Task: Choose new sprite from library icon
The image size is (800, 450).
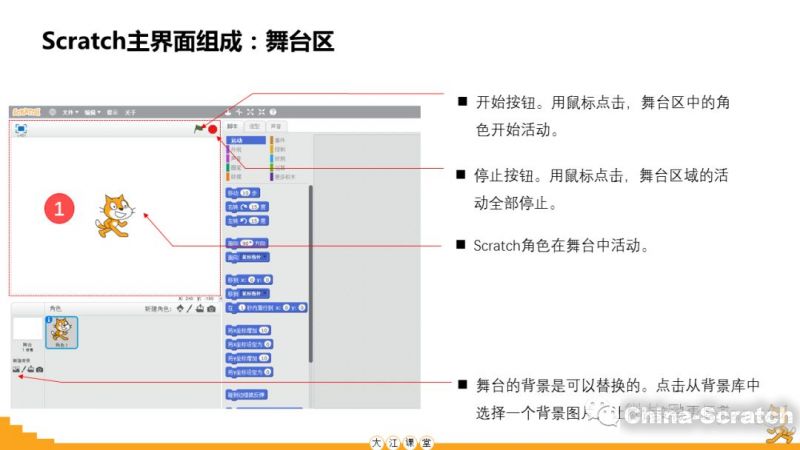Action: (180, 309)
